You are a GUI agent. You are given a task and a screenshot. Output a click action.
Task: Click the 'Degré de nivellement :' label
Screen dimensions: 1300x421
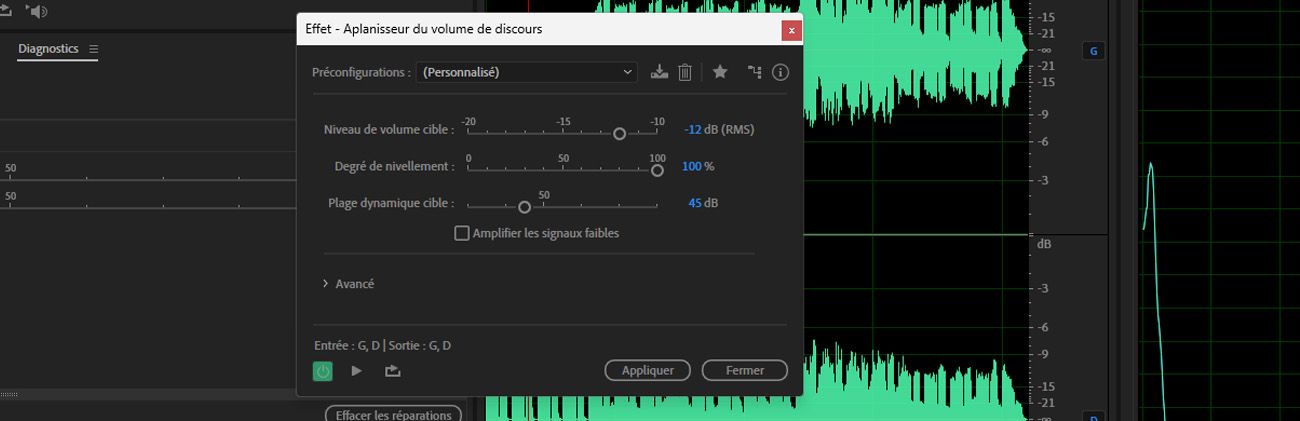[x=394, y=167]
